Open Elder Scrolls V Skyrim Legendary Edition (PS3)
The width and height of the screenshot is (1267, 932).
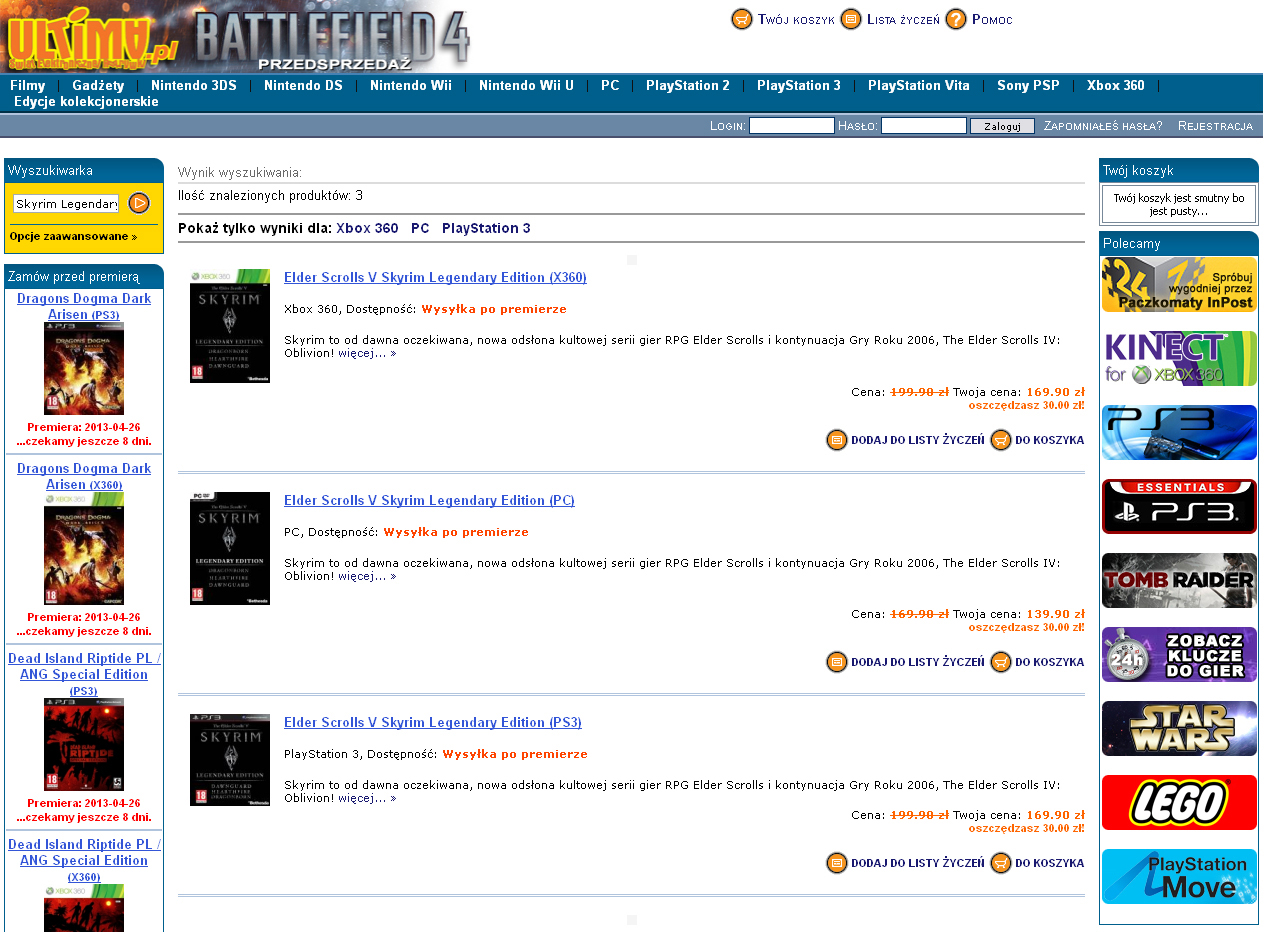click(433, 722)
